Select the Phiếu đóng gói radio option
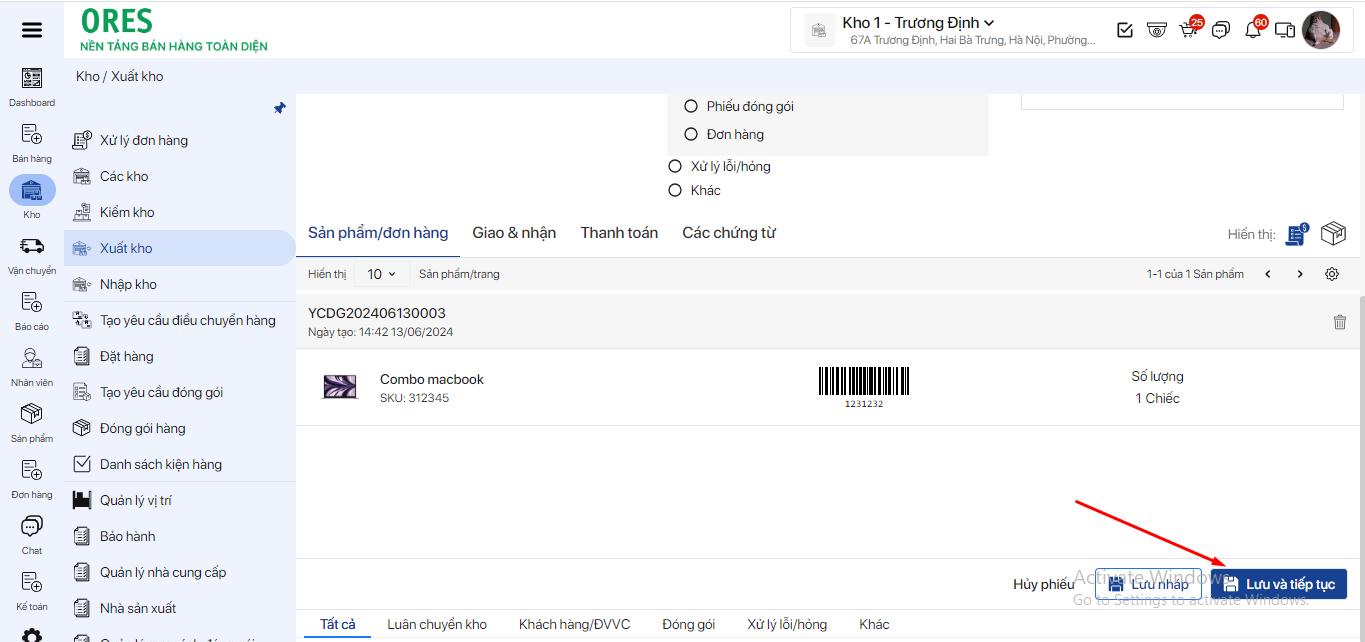Screen dimensions: 1365x642 click(x=690, y=106)
